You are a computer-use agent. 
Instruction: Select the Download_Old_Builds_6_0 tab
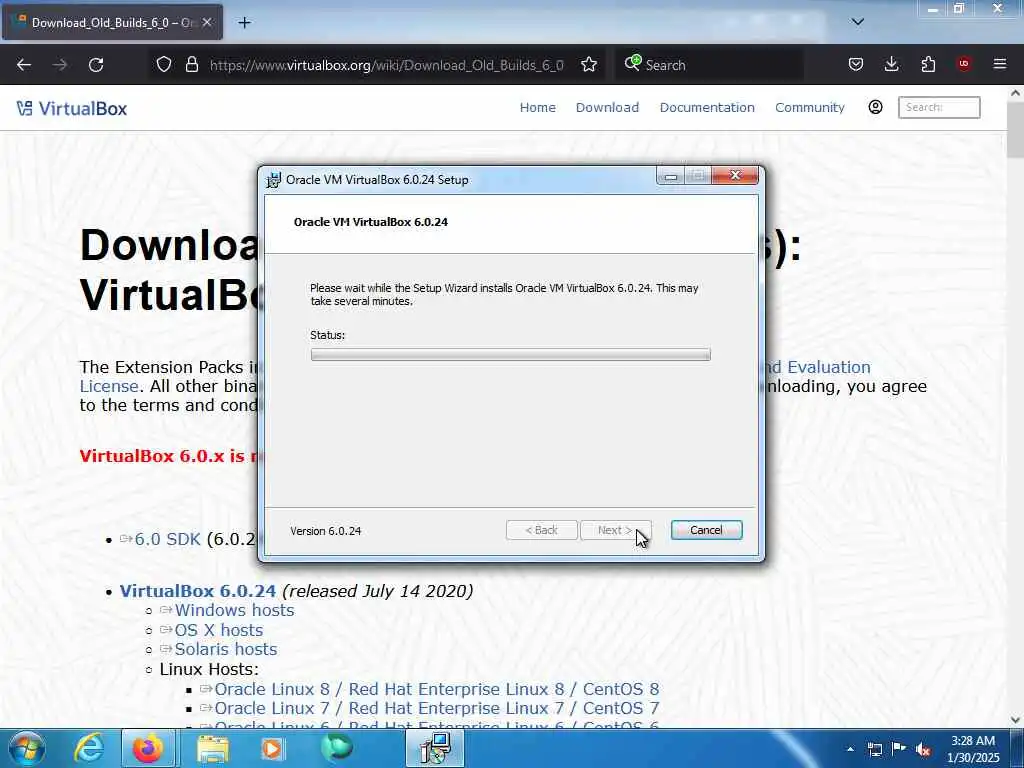click(112, 22)
